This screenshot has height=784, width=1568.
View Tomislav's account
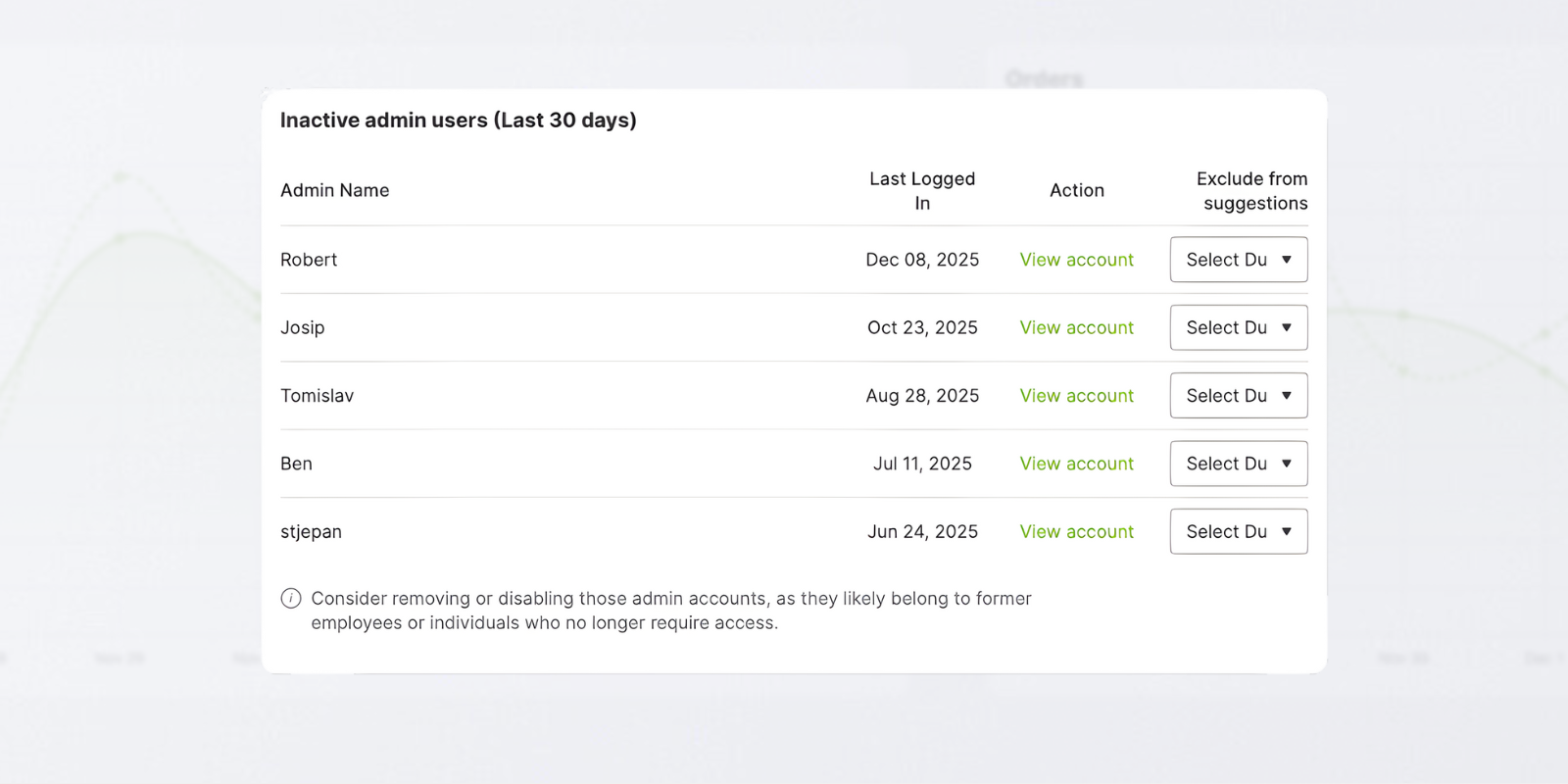pyautogui.click(x=1076, y=396)
